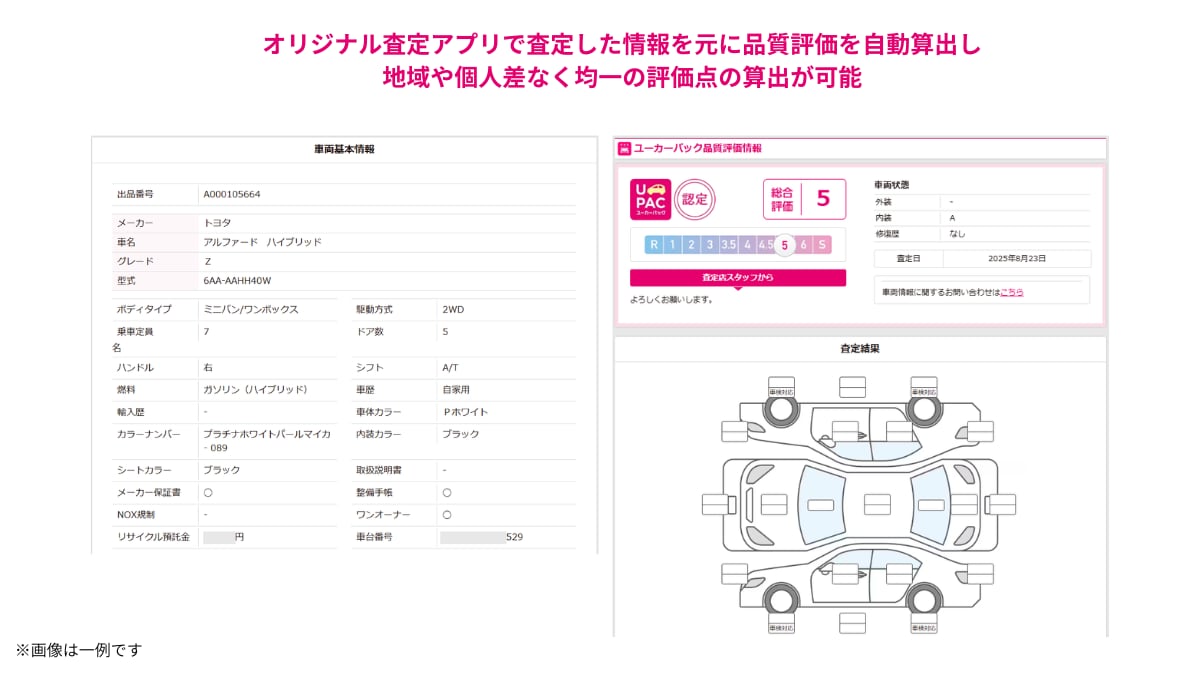
Task: Select the 4.5 cell on the rating scale
Action: (765, 244)
